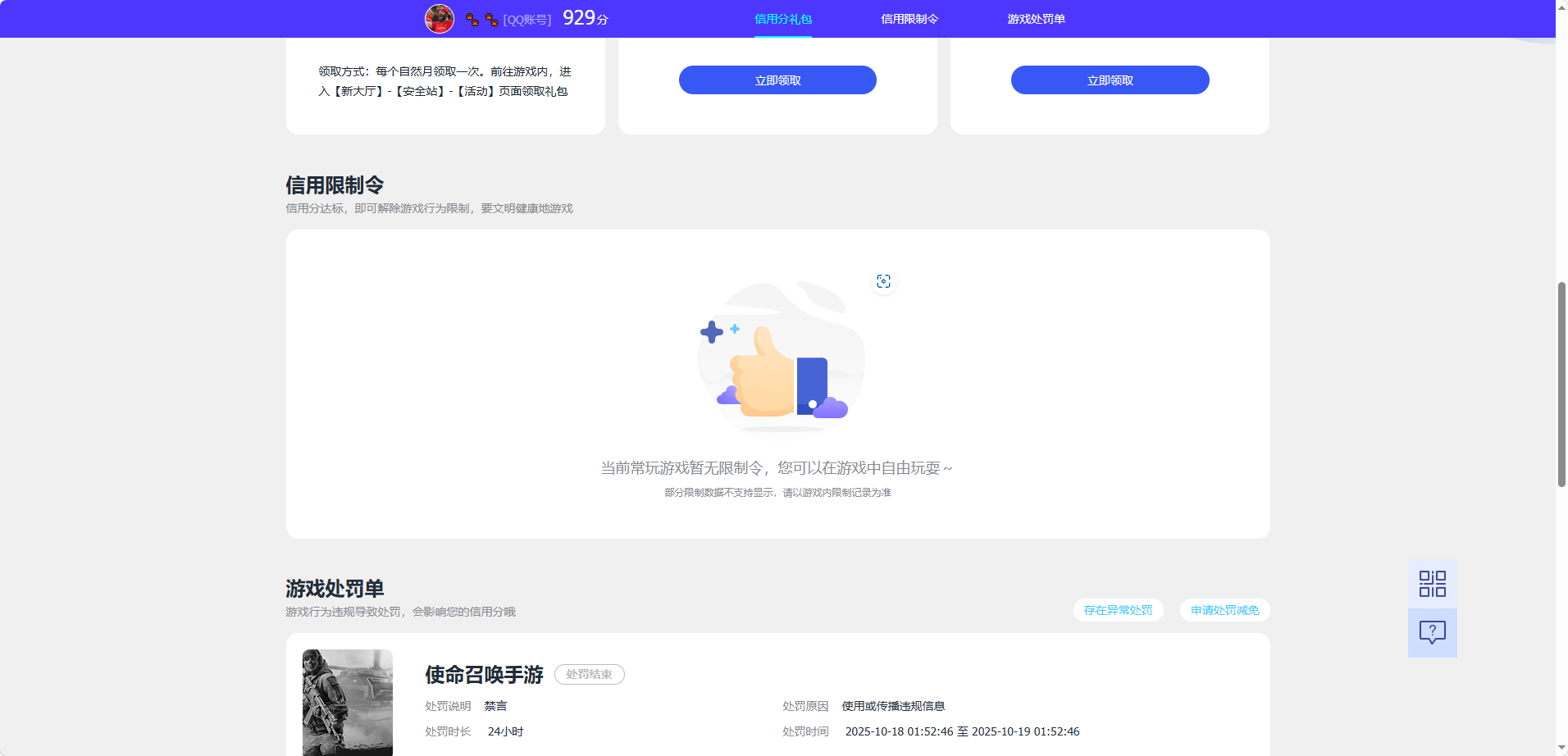Click the right card 立即领取 button
Image resolution: width=1568 pixels, height=756 pixels.
[x=1110, y=80]
